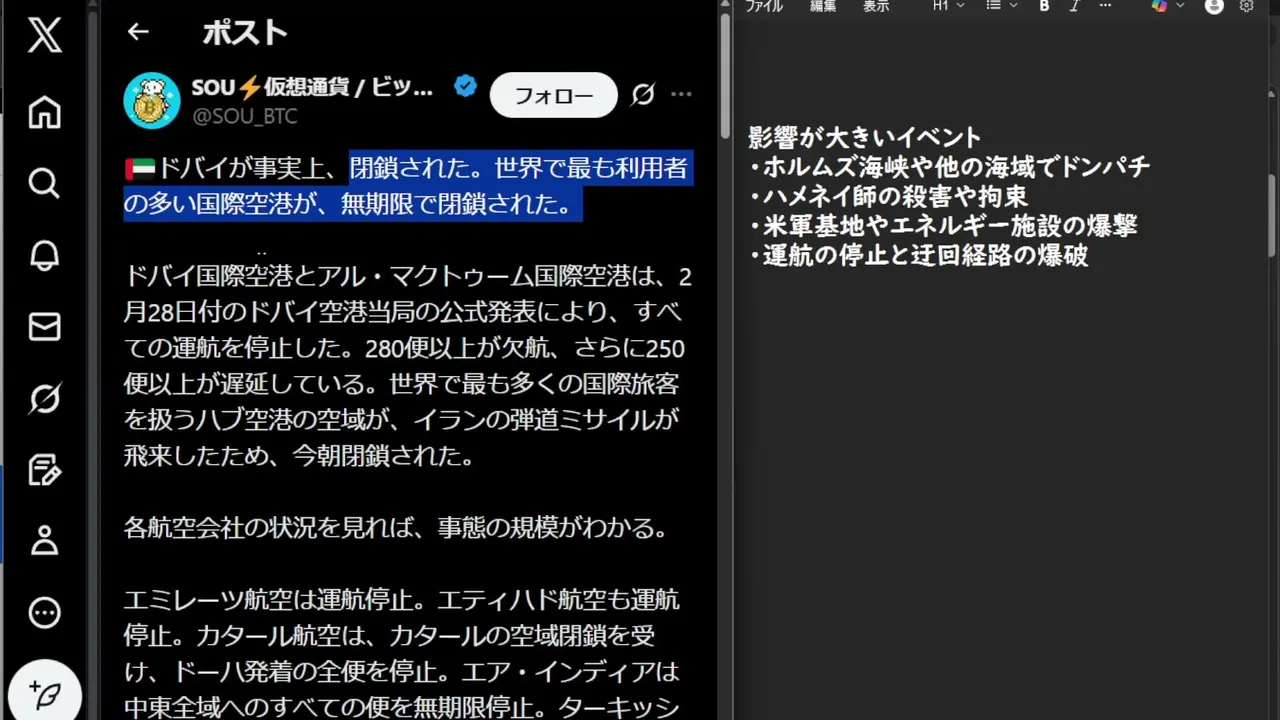Open the ファイル menu in Notepad
The height and width of the screenshot is (720, 1280).
pyautogui.click(x=763, y=6)
